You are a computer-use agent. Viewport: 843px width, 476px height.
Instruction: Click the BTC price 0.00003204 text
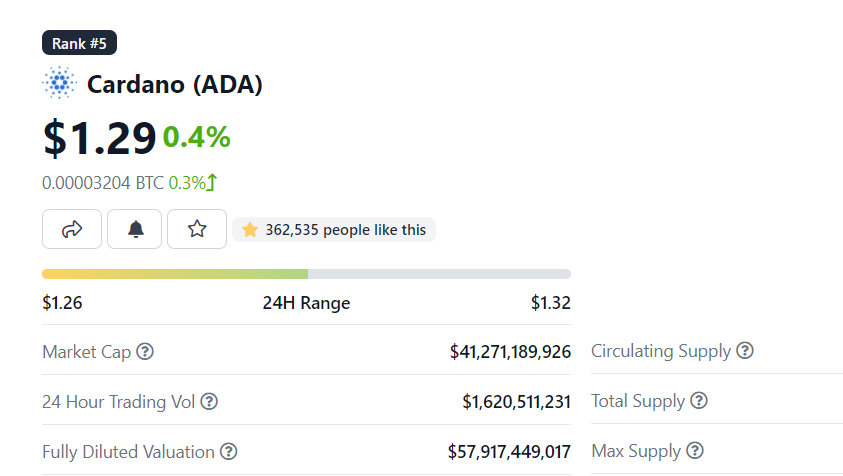[x=103, y=183]
